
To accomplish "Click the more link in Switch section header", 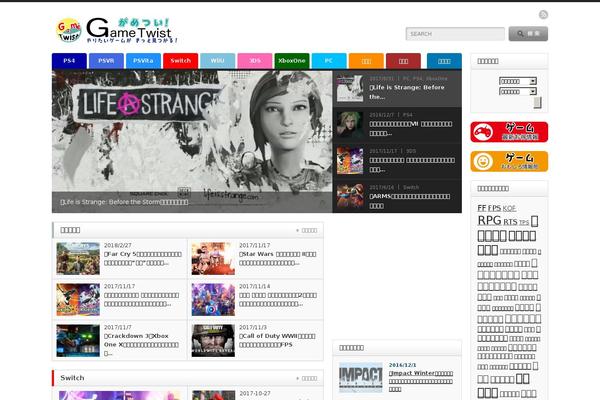I will [307, 378].
